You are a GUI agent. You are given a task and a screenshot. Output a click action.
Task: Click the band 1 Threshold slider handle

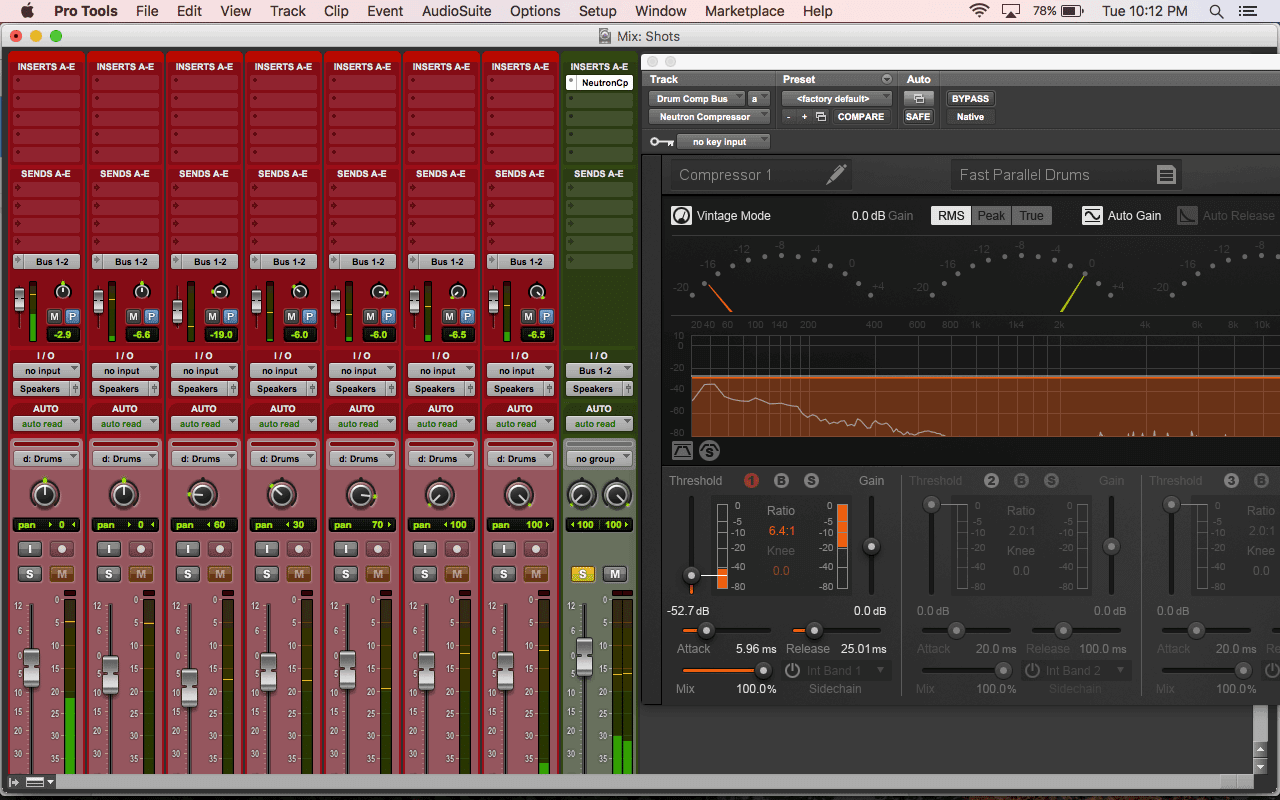pos(690,575)
